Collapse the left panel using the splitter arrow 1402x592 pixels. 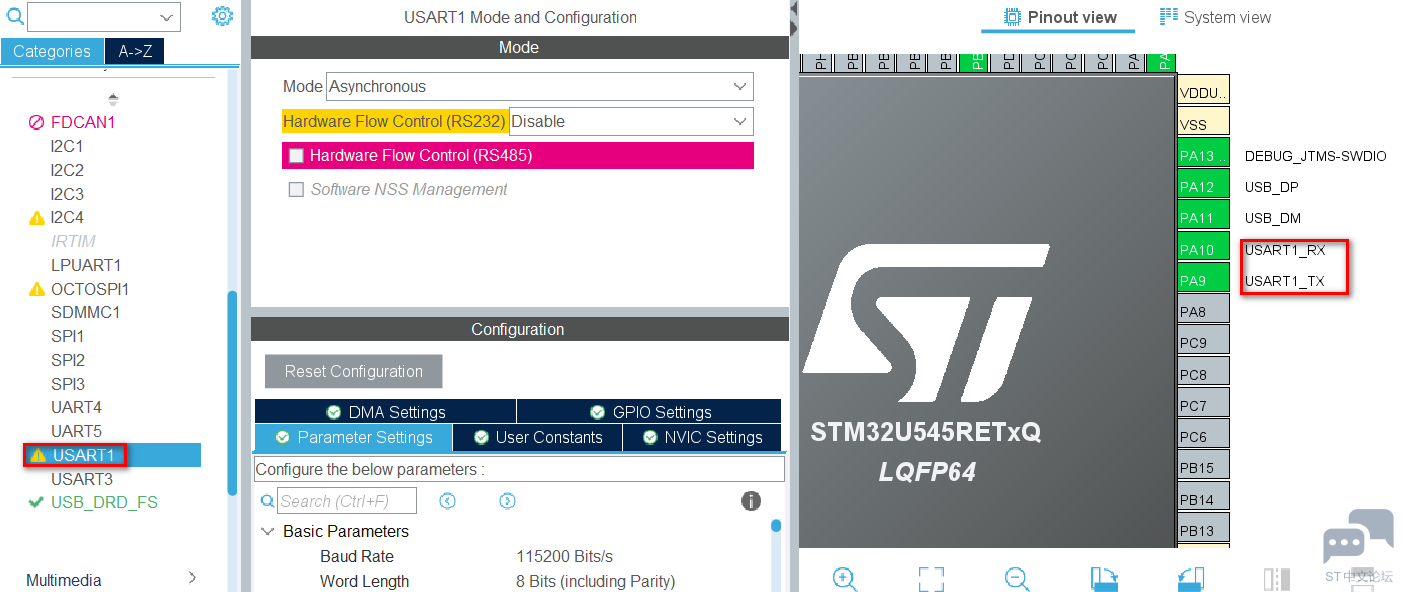coord(794,8)
